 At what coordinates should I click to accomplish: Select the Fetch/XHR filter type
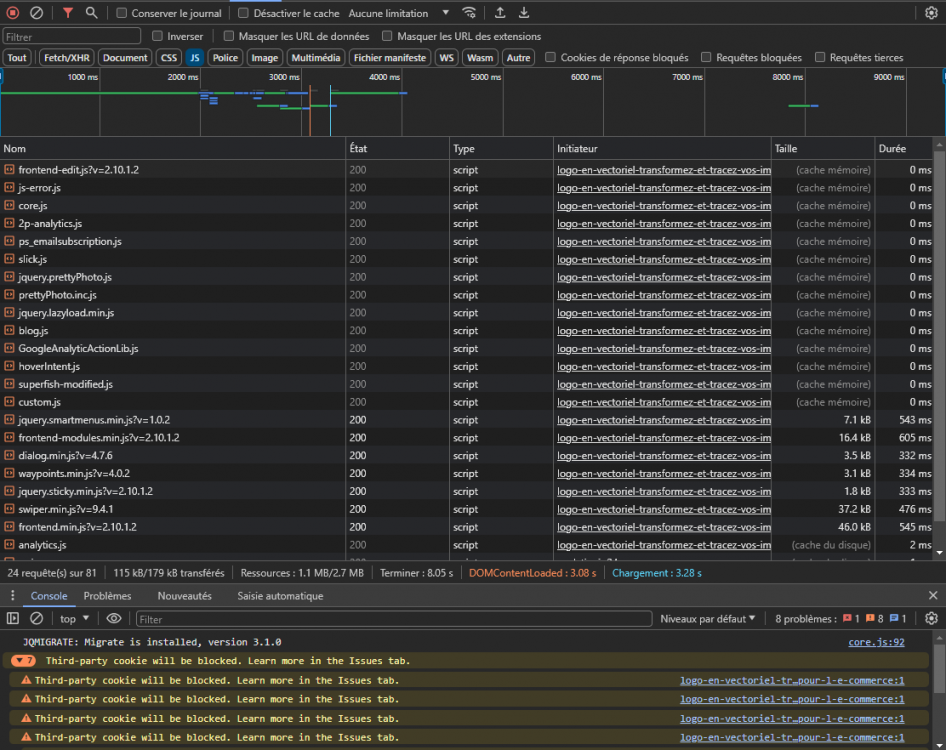[x=67, y=58]
